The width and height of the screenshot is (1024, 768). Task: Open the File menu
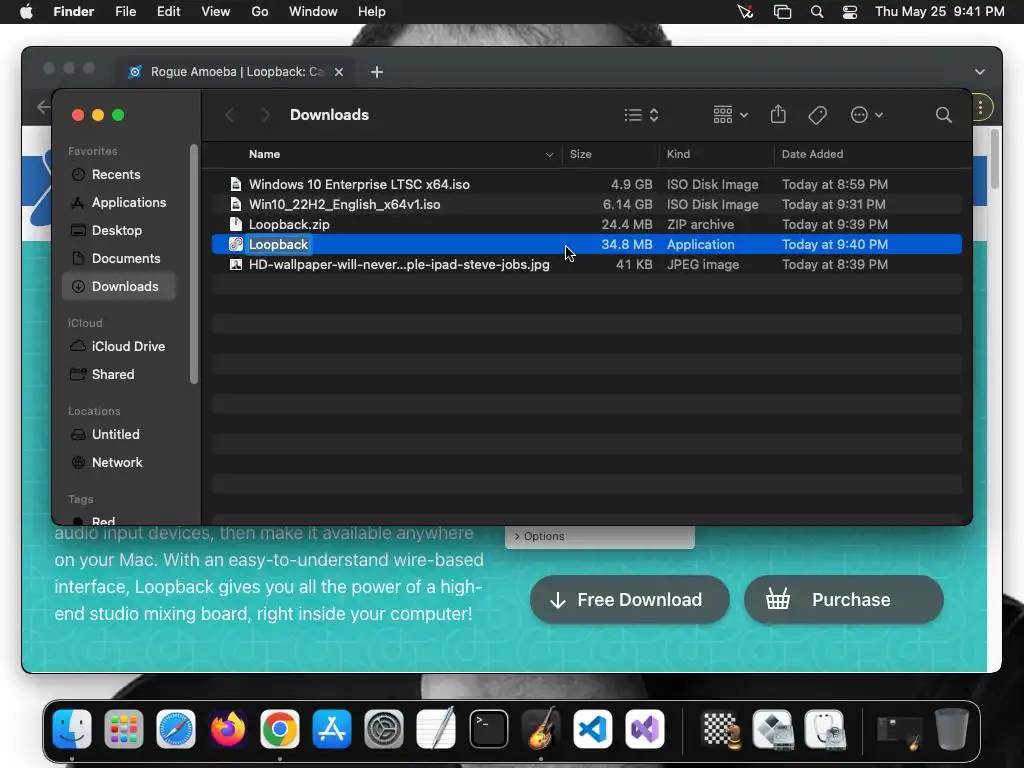[x=125, y=12]
